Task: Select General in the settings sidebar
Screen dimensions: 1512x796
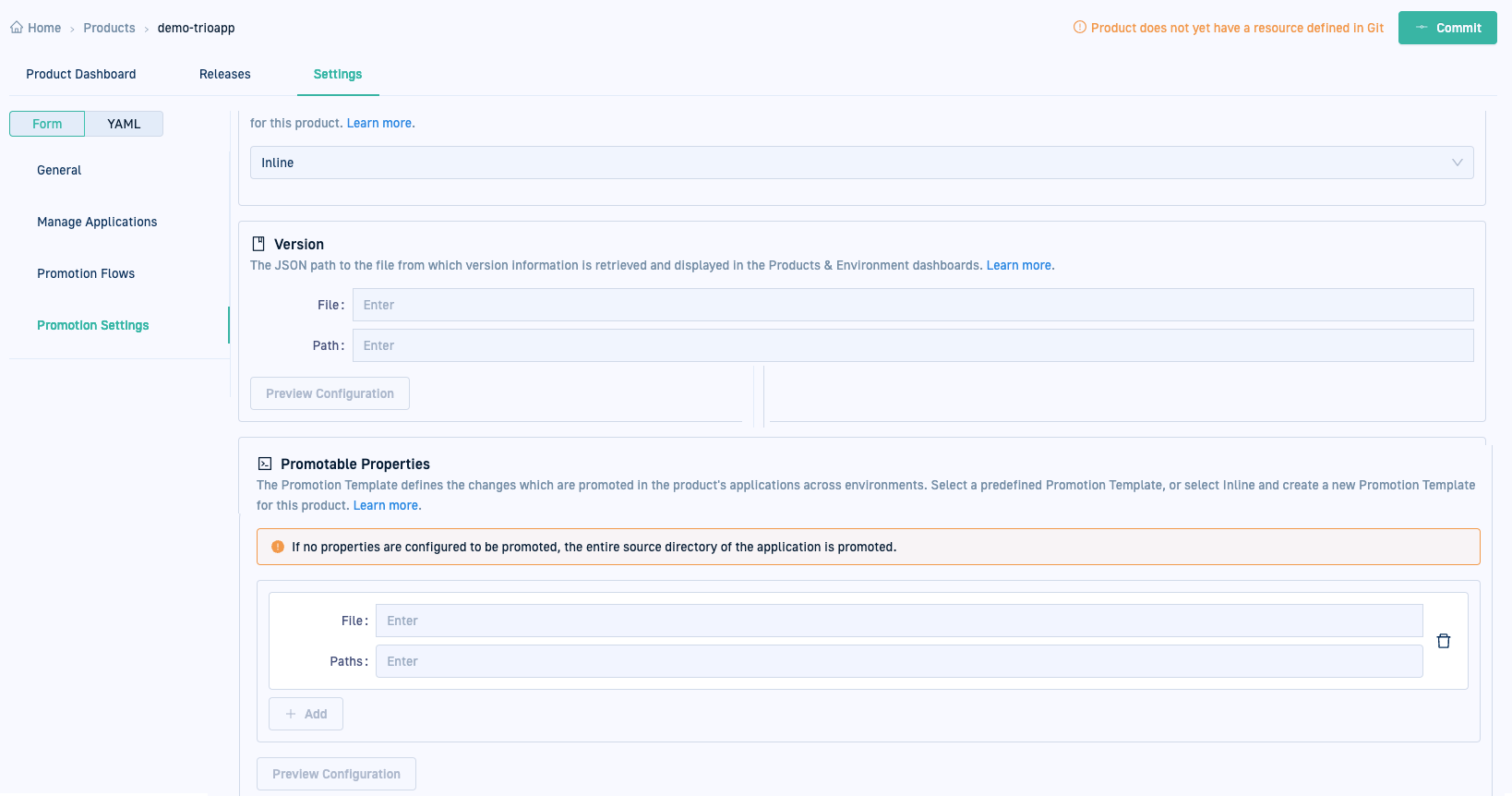Action: click(59, 170)
